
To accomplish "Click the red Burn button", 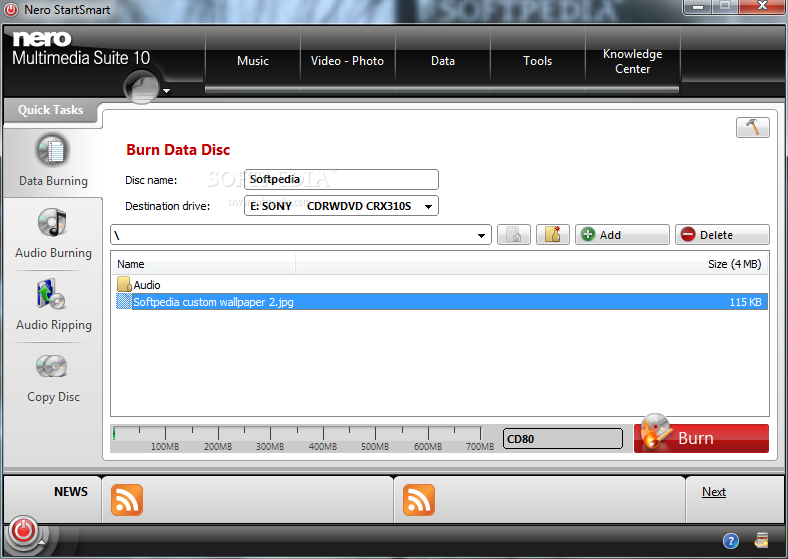I will [702, 438].
